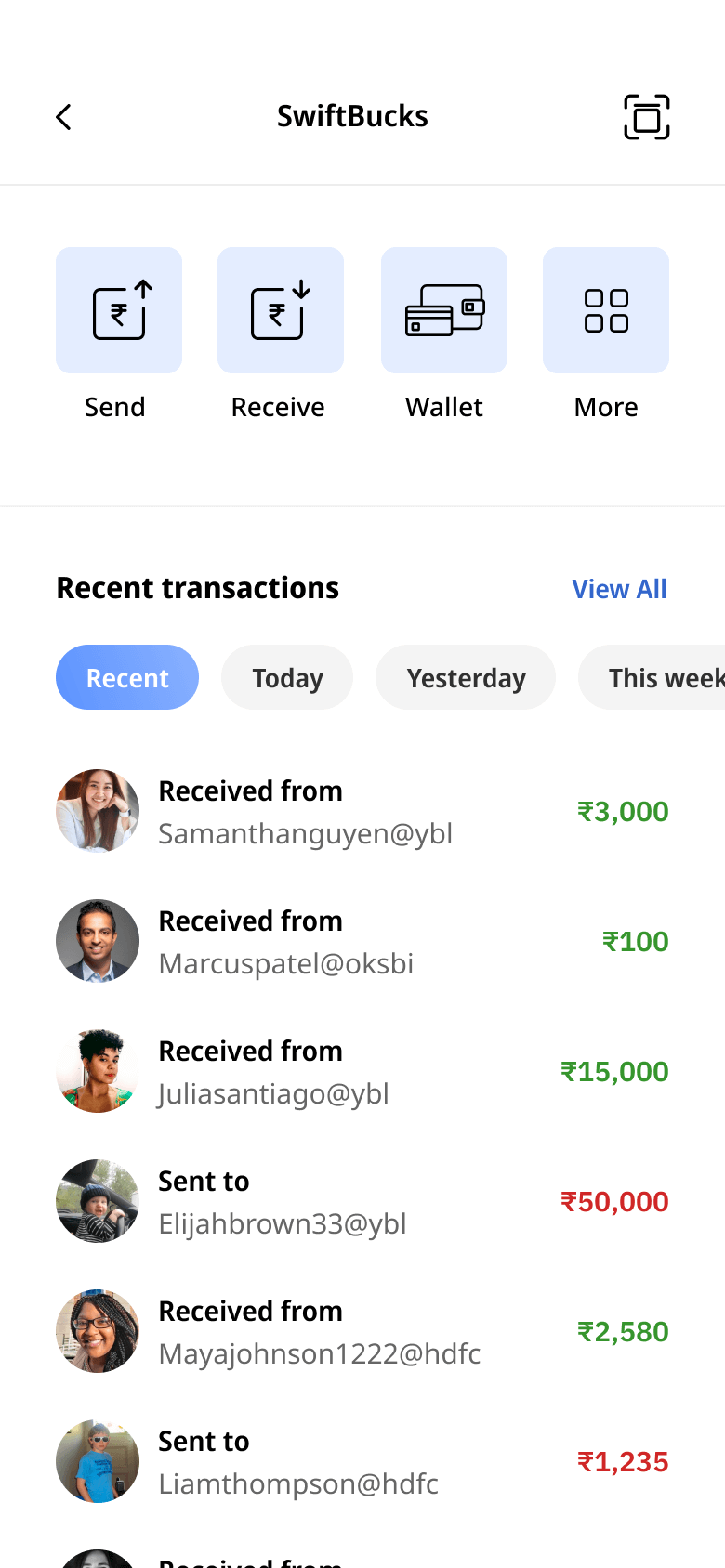725x1568 pixels.
Task: Tap Samanthanguyen@ybl profile picture
Action: click(x=98, y=811)
